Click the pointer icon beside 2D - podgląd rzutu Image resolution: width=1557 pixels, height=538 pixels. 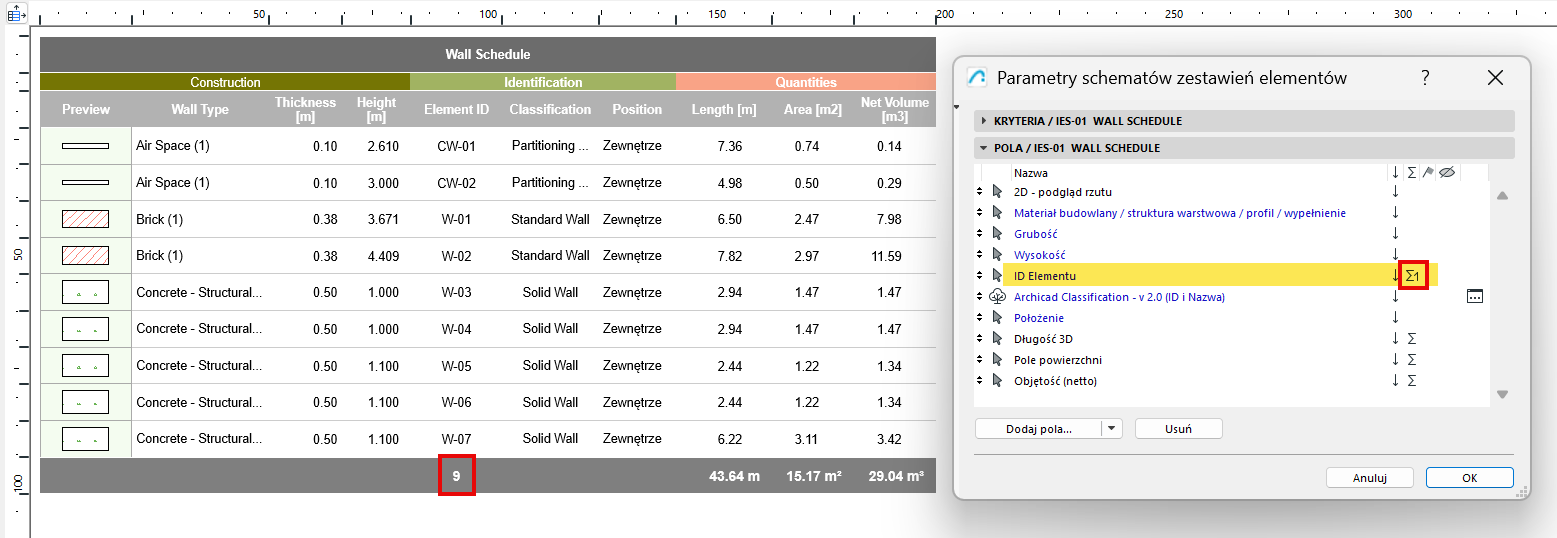pos(996,192)
